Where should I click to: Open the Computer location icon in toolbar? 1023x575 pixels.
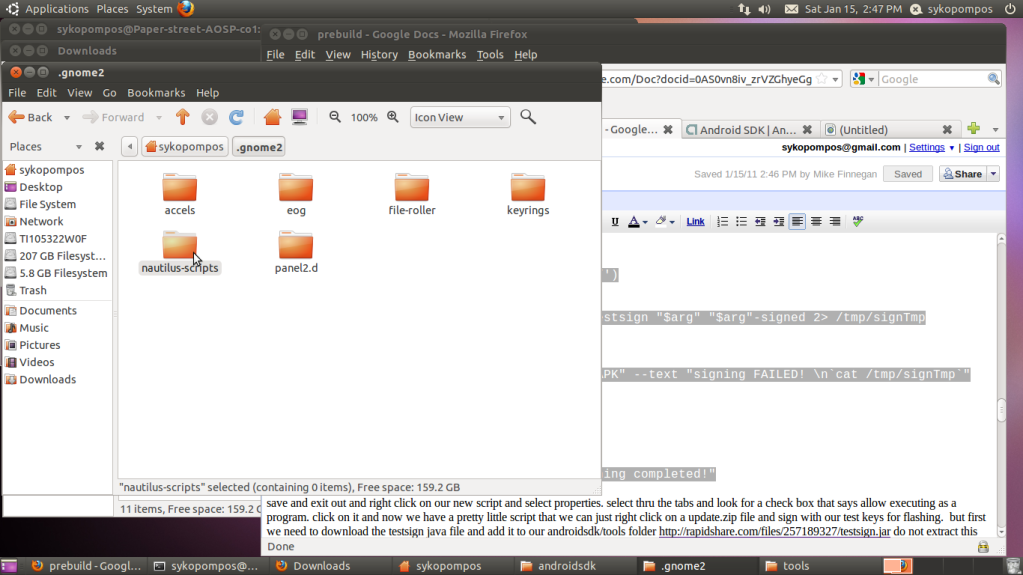coord(299,117)
